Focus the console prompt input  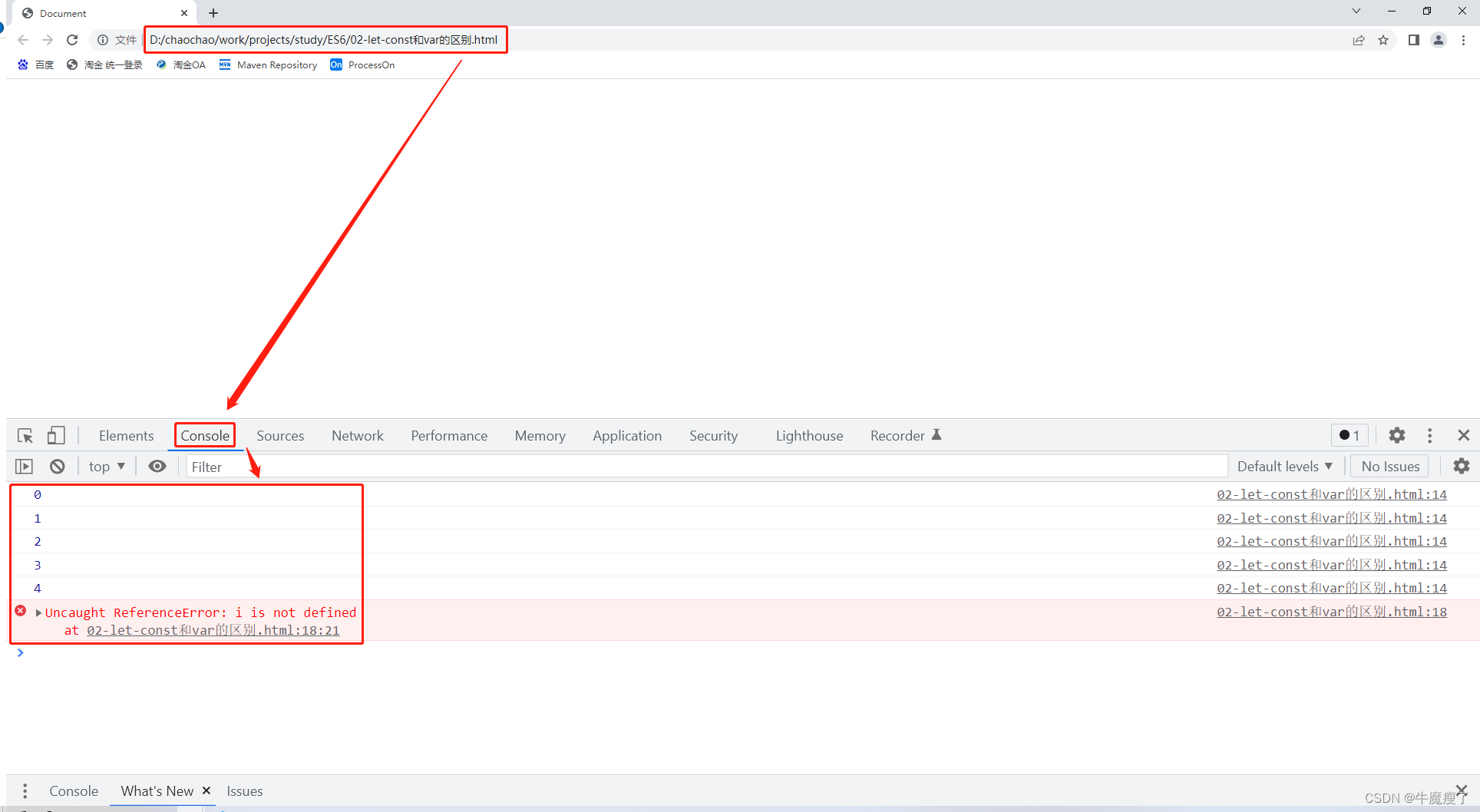745,653
